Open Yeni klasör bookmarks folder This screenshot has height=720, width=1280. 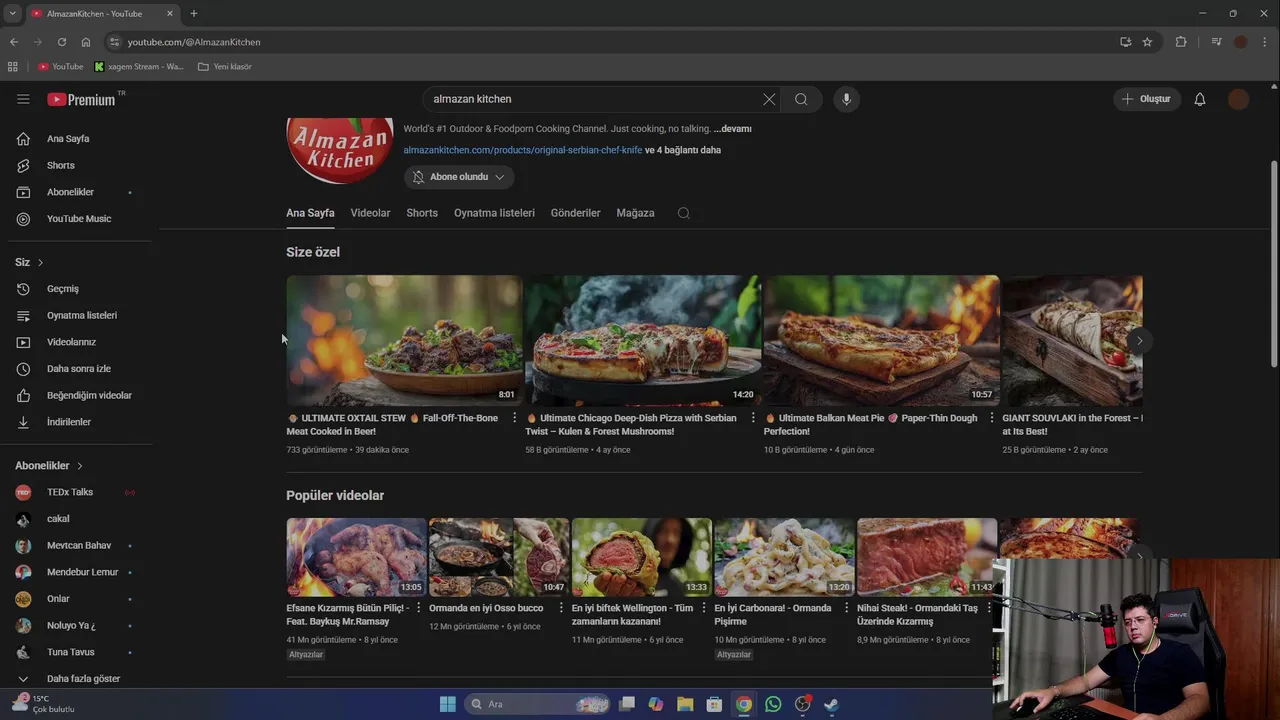(x=225, y=67)
